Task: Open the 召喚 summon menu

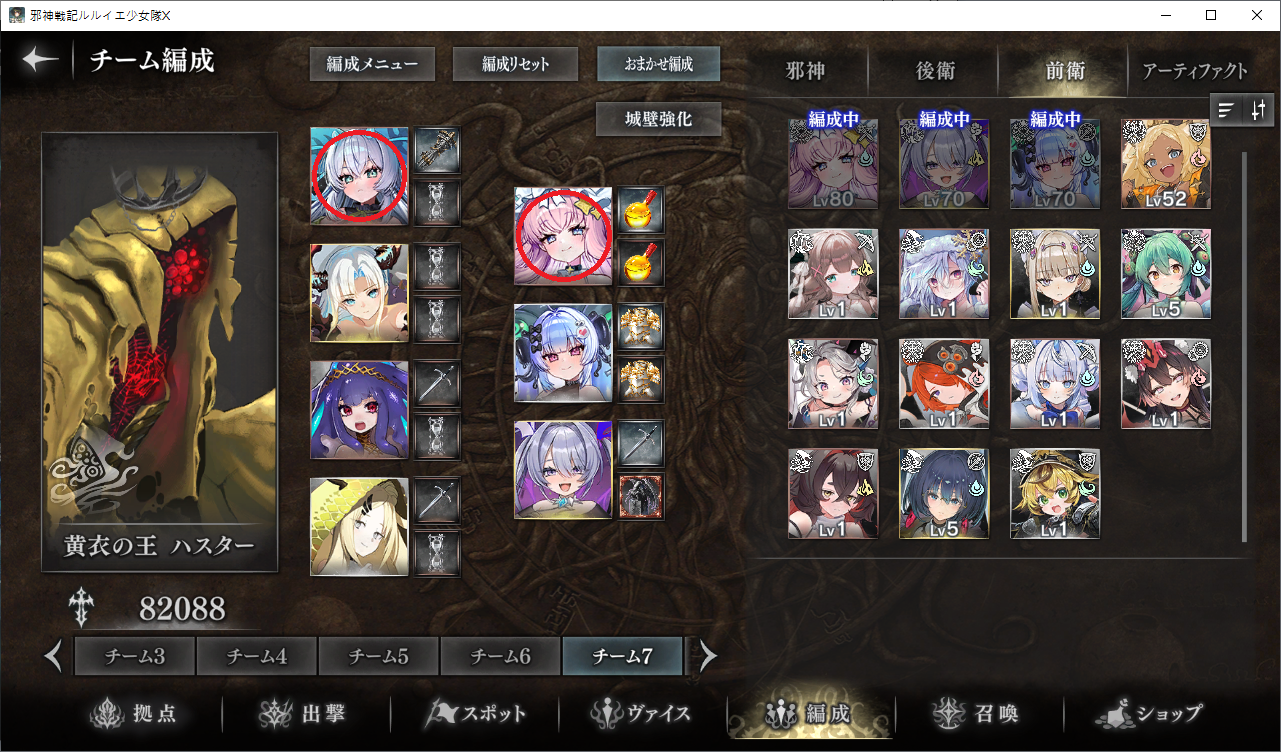Action: point(974,714)
